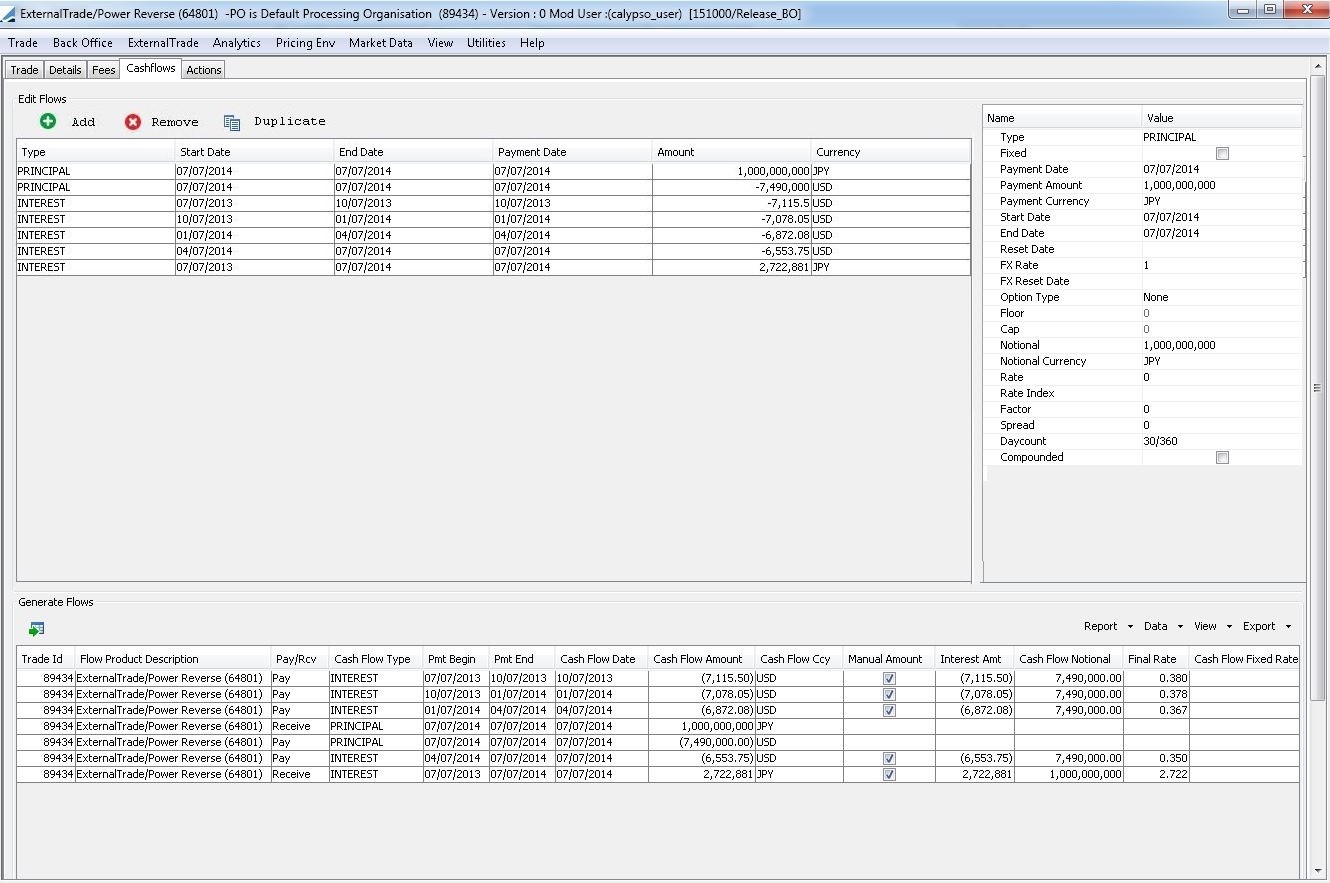This screenshot has height=883, width=1330.
Task: Click the Final Rate cell 2.722
Action: point(1157,774)
